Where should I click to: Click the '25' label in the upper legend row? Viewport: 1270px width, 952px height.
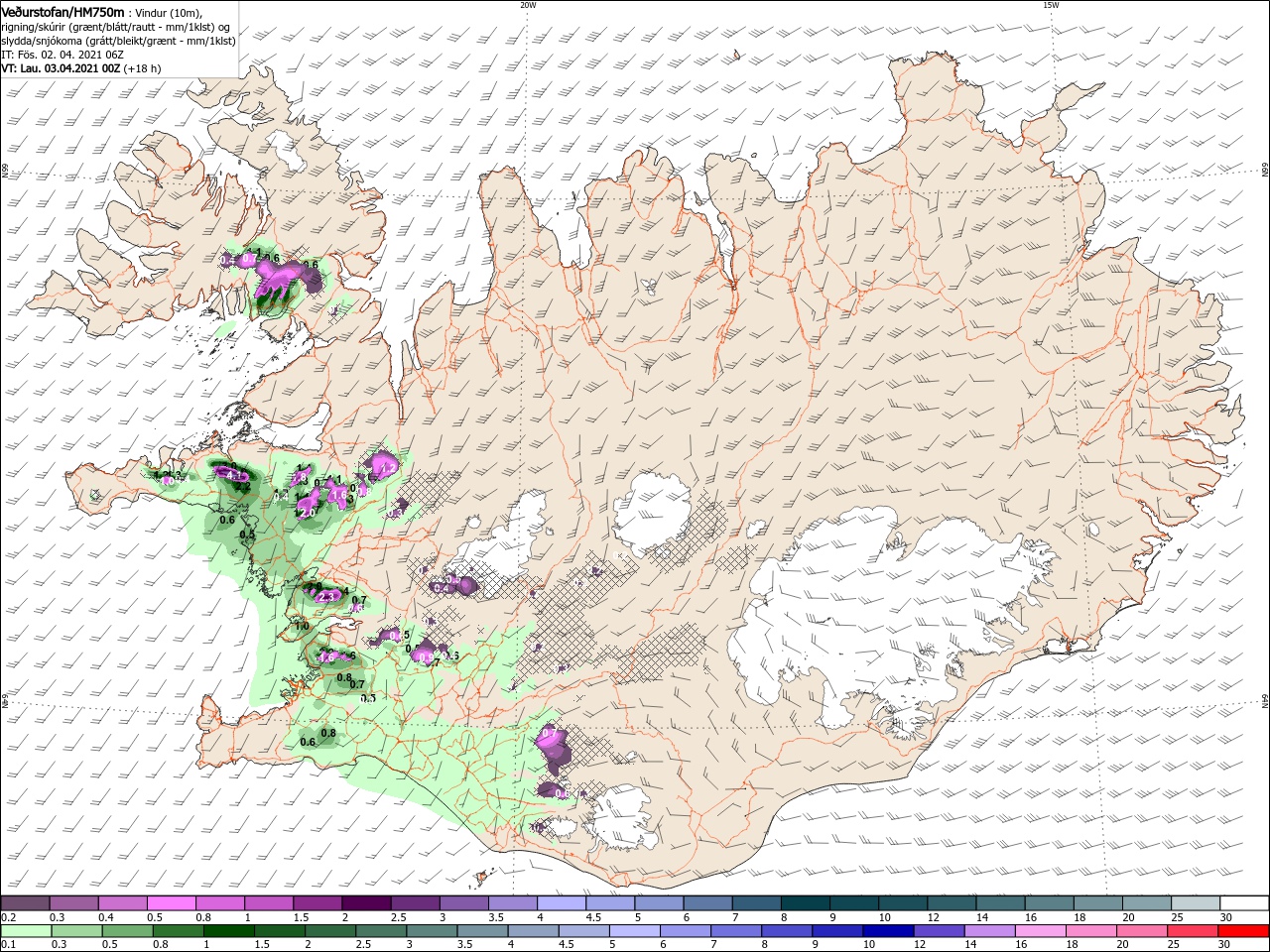click(x=1178, y=917)
